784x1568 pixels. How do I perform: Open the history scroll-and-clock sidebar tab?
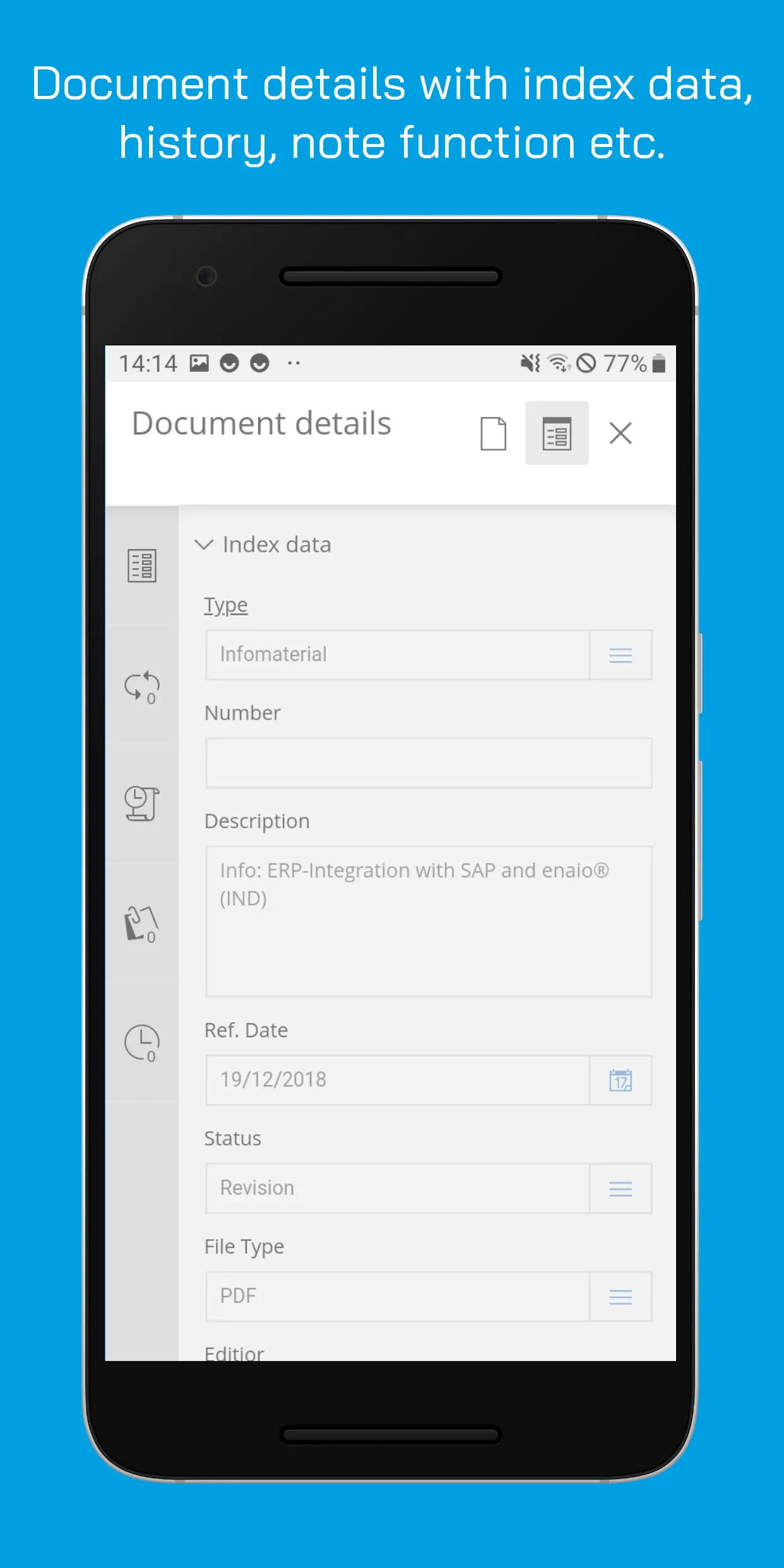click(142, 804)
